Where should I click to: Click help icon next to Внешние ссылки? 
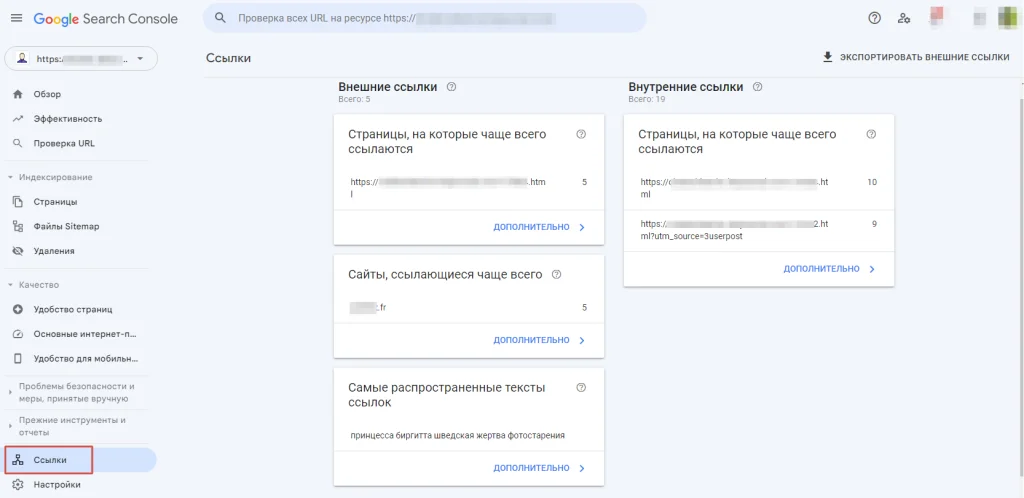(451, 87)
